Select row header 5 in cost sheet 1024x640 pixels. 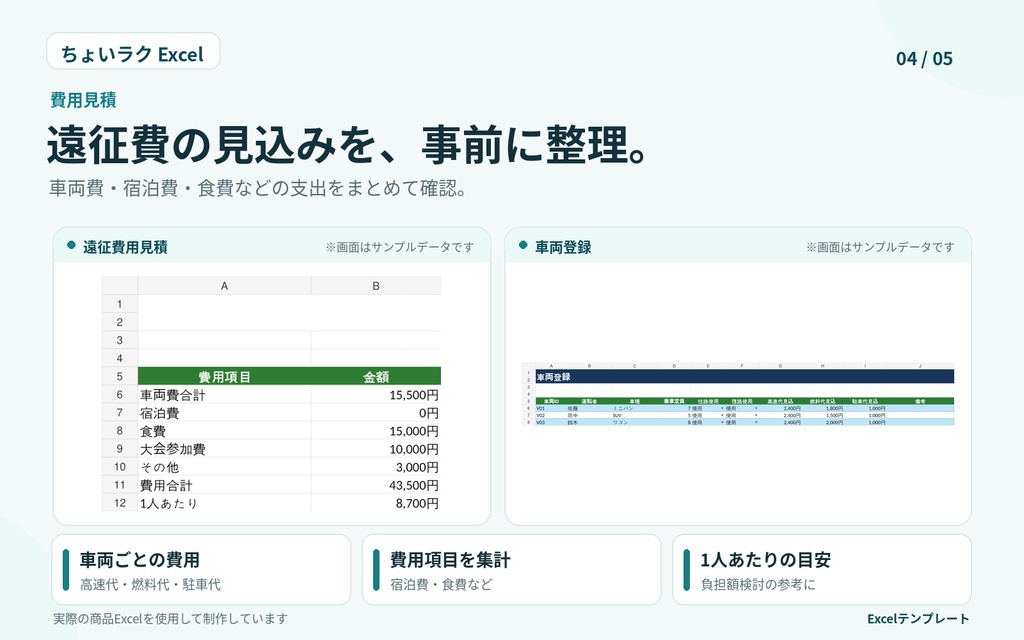(120, 376)
